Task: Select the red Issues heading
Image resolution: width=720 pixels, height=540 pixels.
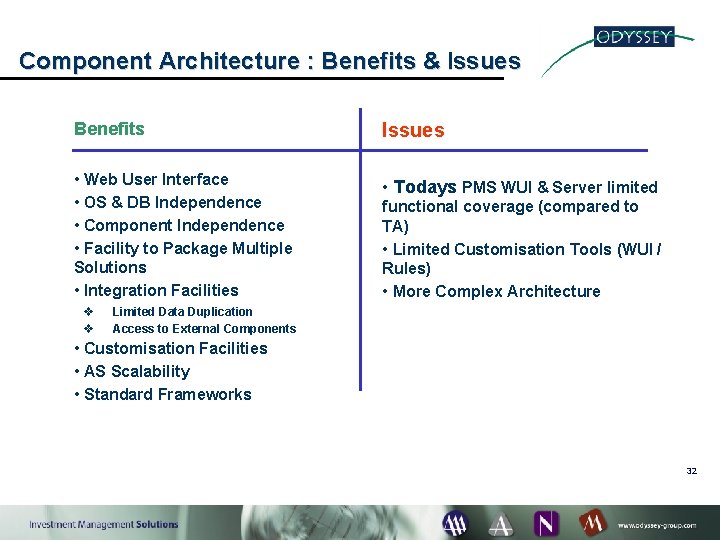Action: [x=413, y=130]
